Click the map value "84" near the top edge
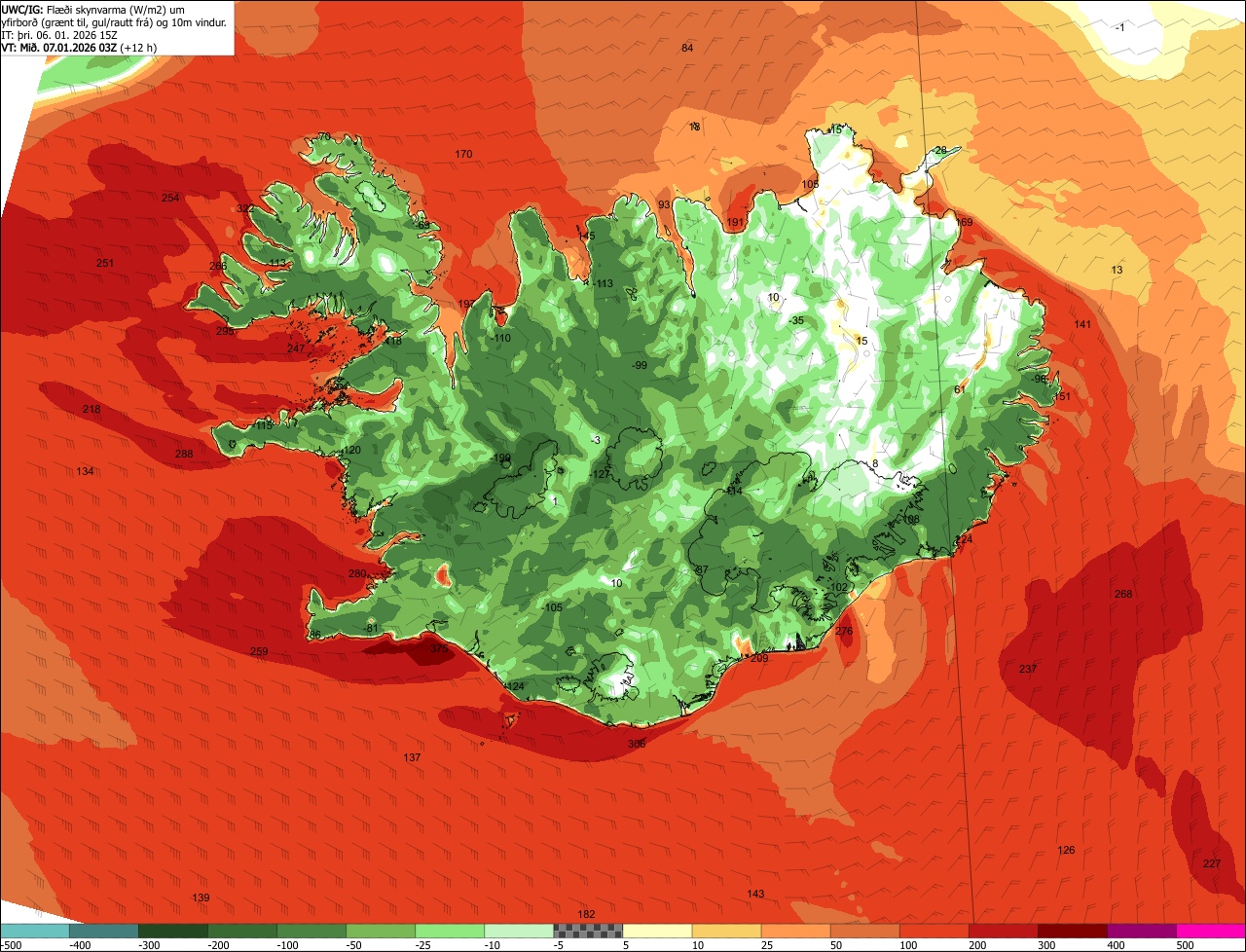This screenshot has width=1246, height=952. (x=687, y=48)
